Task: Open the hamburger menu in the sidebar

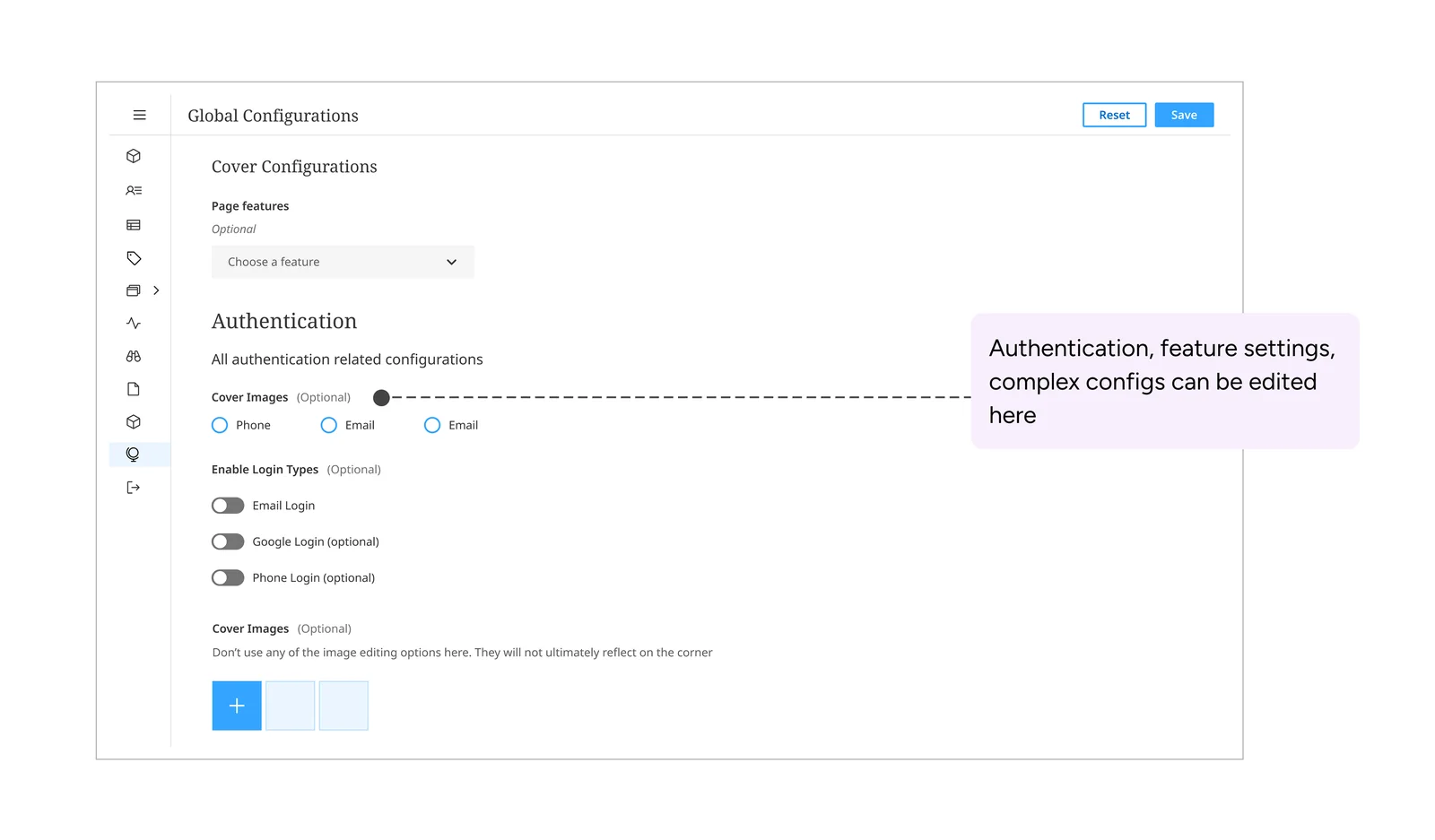Action: pyautogui.click(x=139, y=115)
